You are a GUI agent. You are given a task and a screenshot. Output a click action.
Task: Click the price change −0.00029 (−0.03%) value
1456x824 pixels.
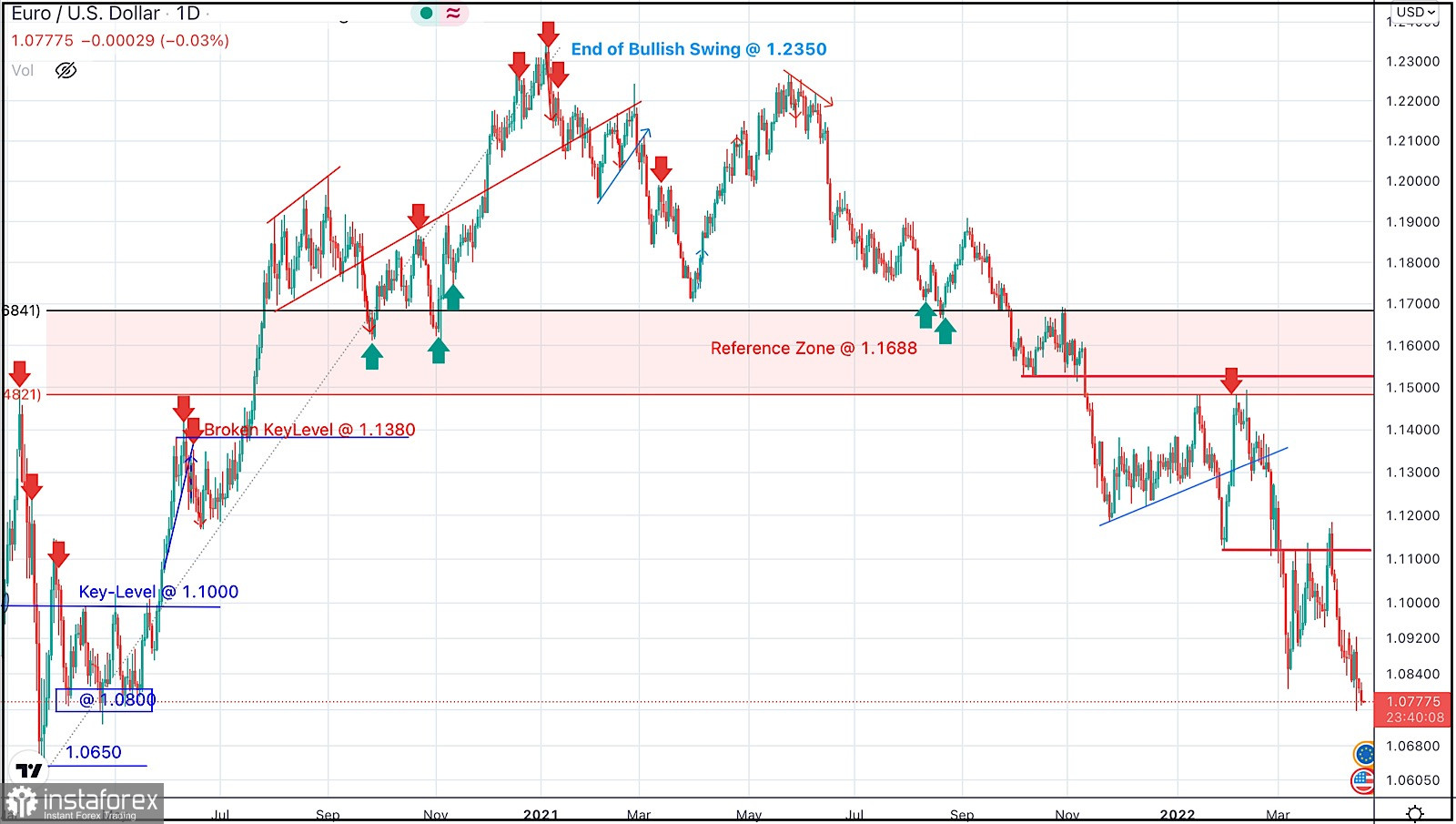pyautogui.click(x=155, y=41)
